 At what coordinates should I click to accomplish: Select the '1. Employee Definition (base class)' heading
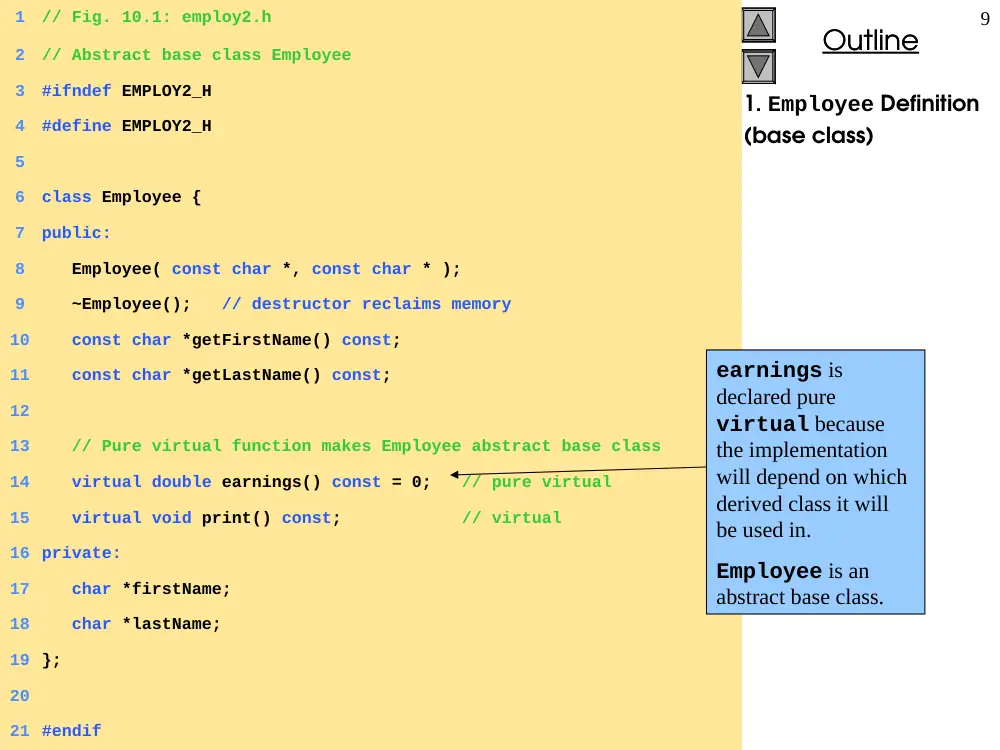[x=861, y=119]
